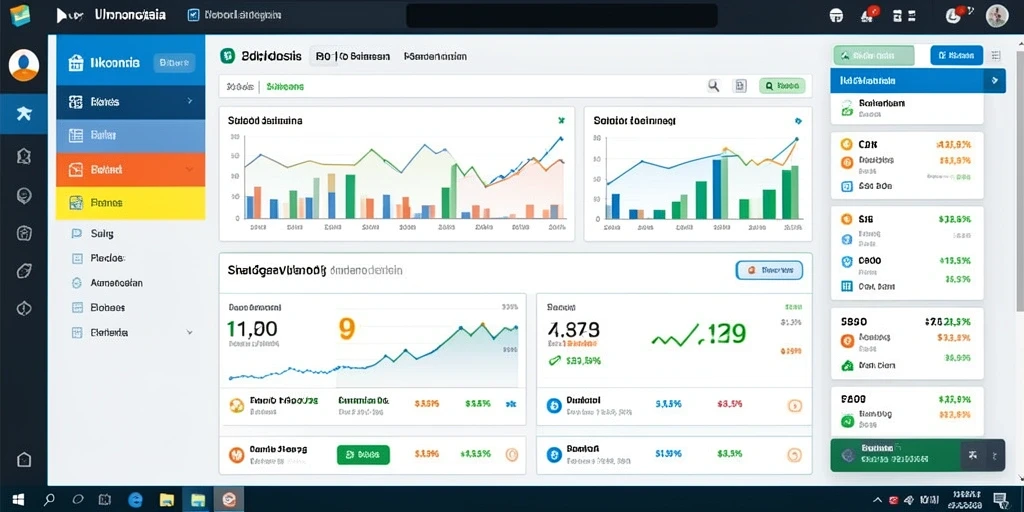Screen dimensions: 1024x512
Task: Click the blue arrow icon on second chart
Action: click(x=797, y=121)
